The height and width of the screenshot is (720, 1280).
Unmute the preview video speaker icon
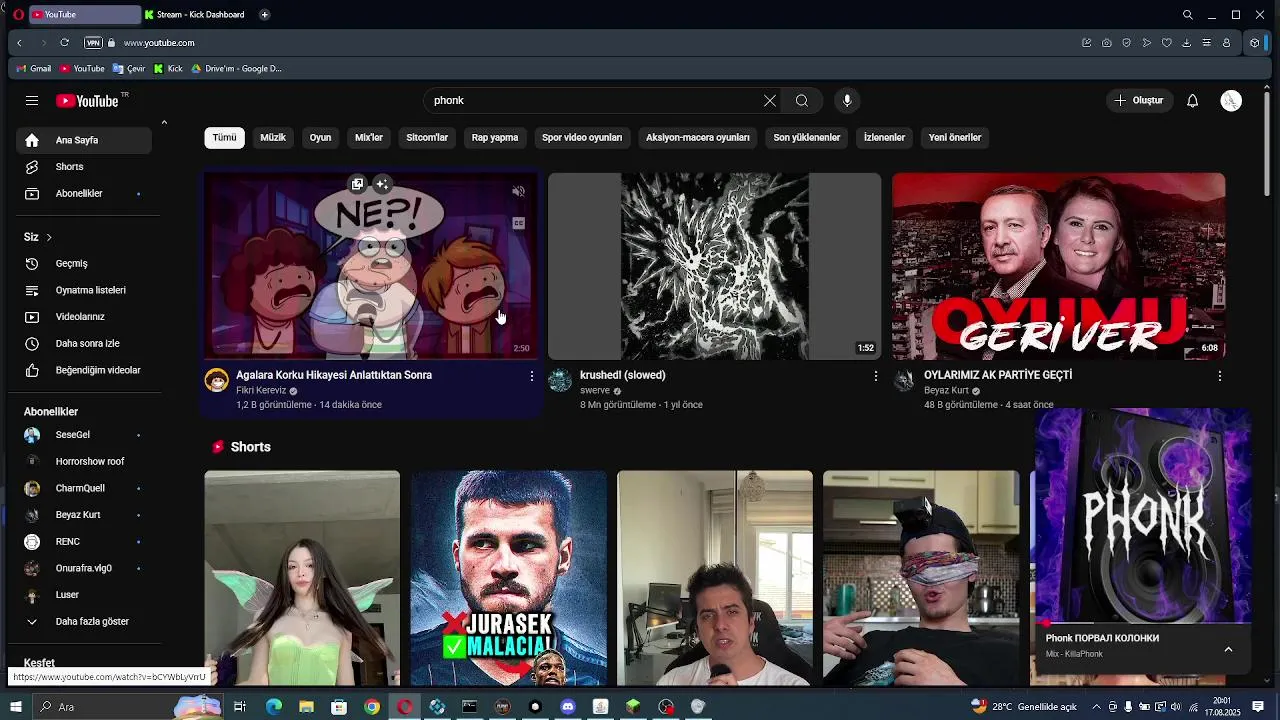[x=518, y=192]
